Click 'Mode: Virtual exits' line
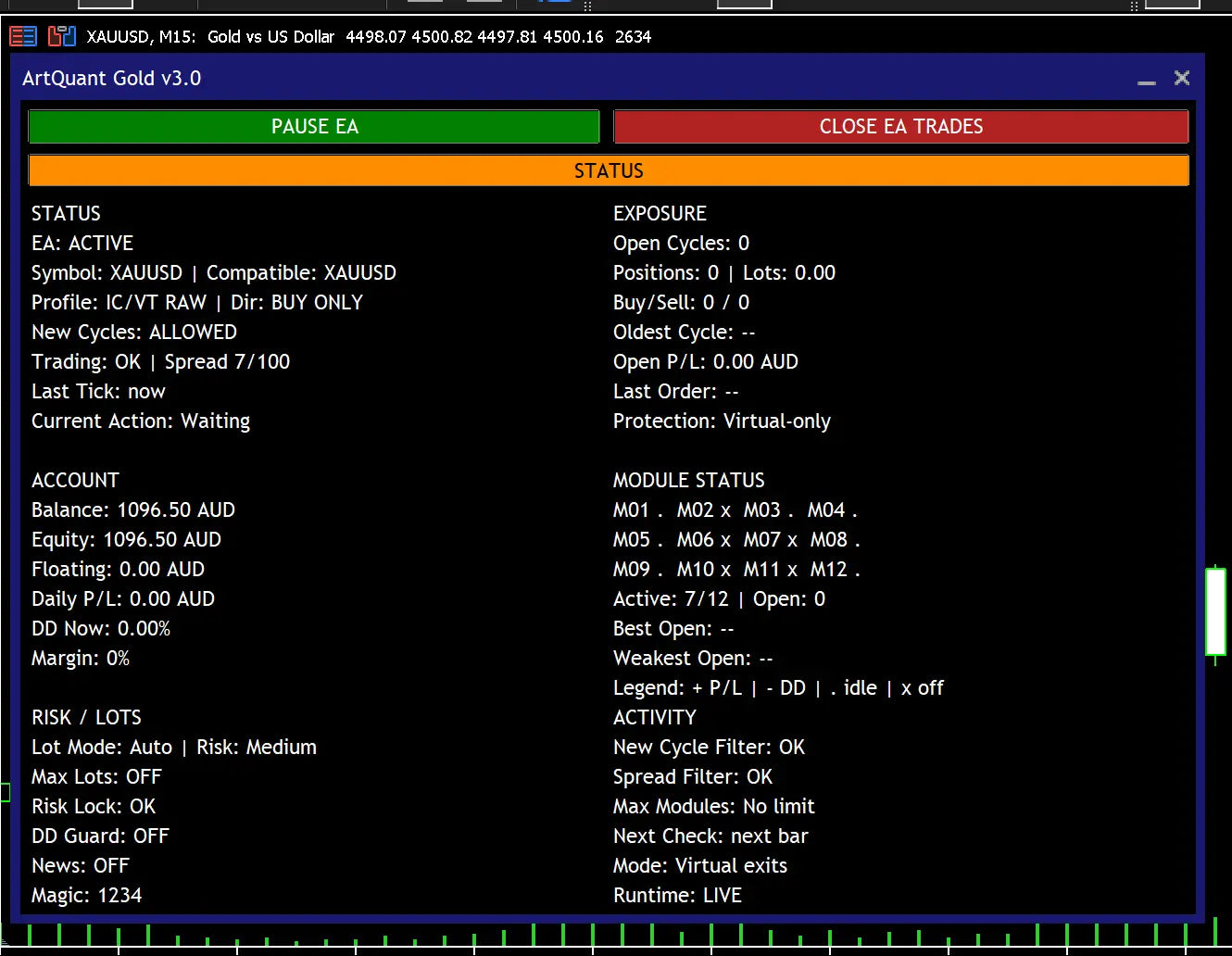1232x956 pixels. coord(700,865)
